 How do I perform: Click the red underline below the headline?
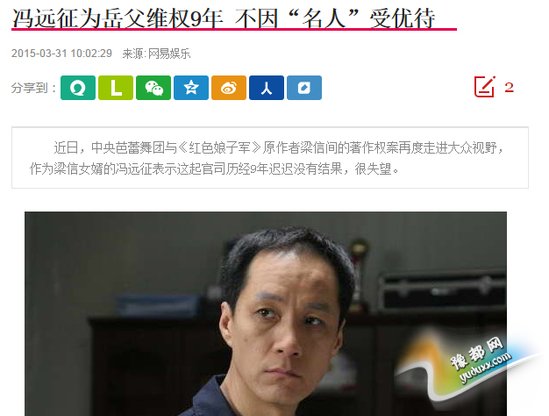click(x=234, y=29)
